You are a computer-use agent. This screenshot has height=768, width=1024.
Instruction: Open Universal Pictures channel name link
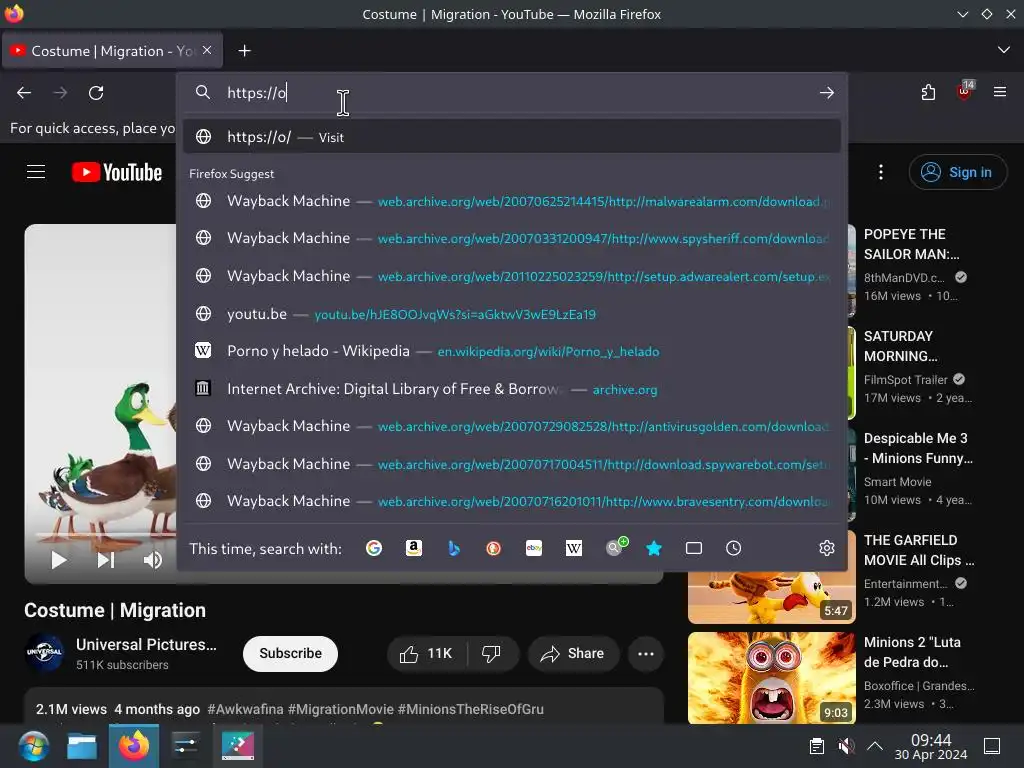coord(146,645)
